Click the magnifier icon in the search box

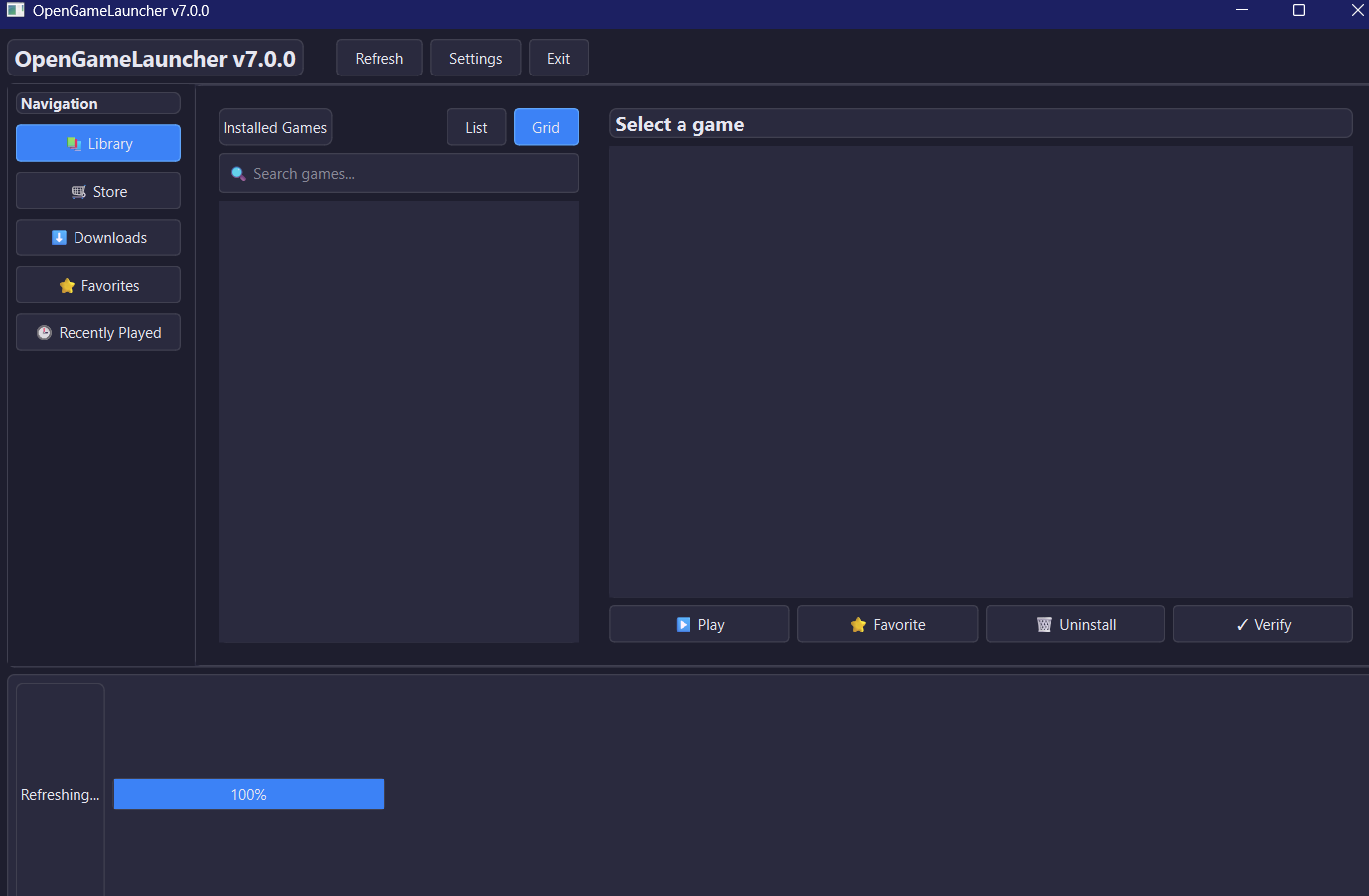238,174
